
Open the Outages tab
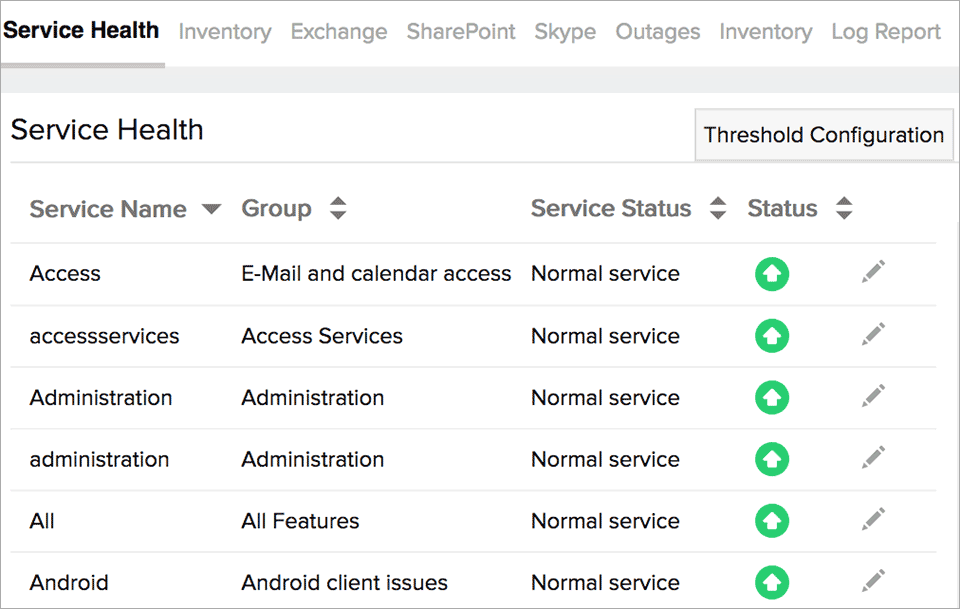657,31
